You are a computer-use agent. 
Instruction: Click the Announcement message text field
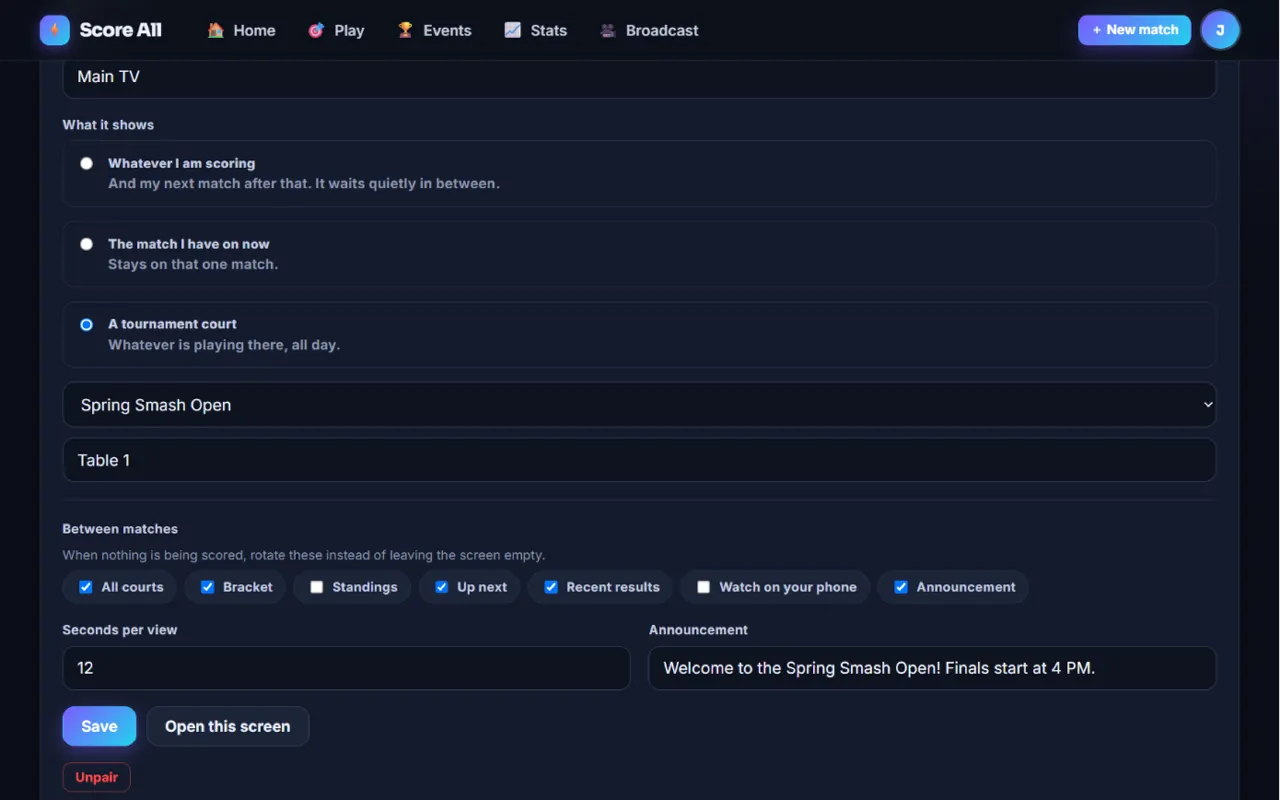pyautogui.click(x=932, y=668)
